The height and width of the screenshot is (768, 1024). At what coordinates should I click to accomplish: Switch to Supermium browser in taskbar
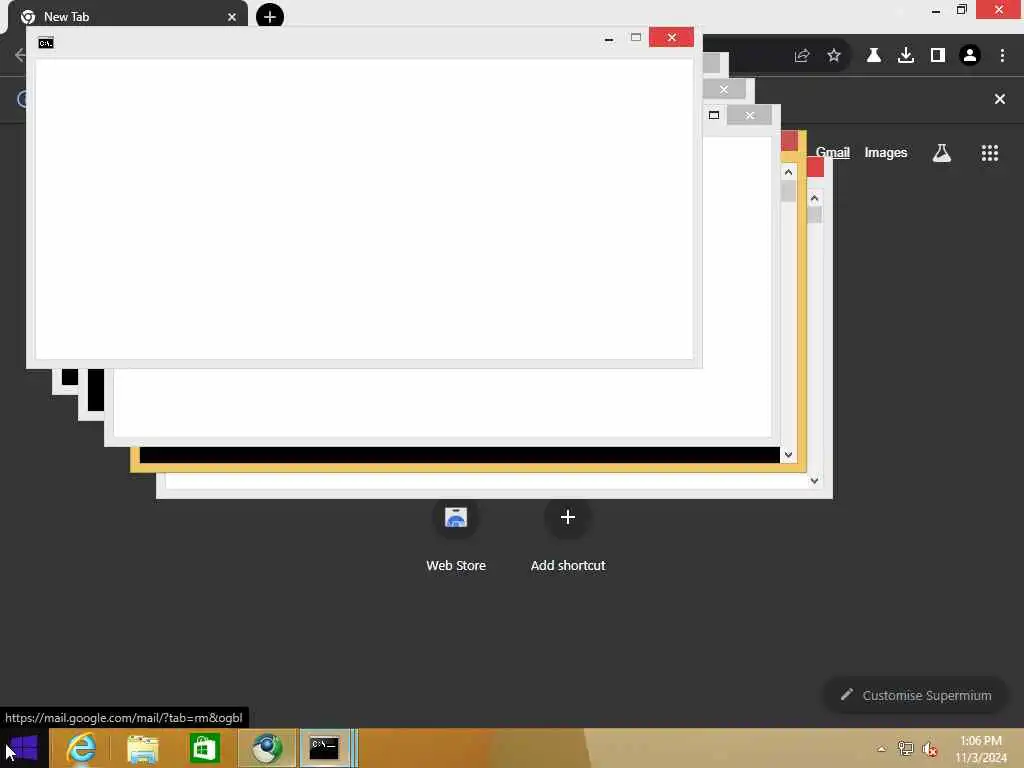coord(266,748)
